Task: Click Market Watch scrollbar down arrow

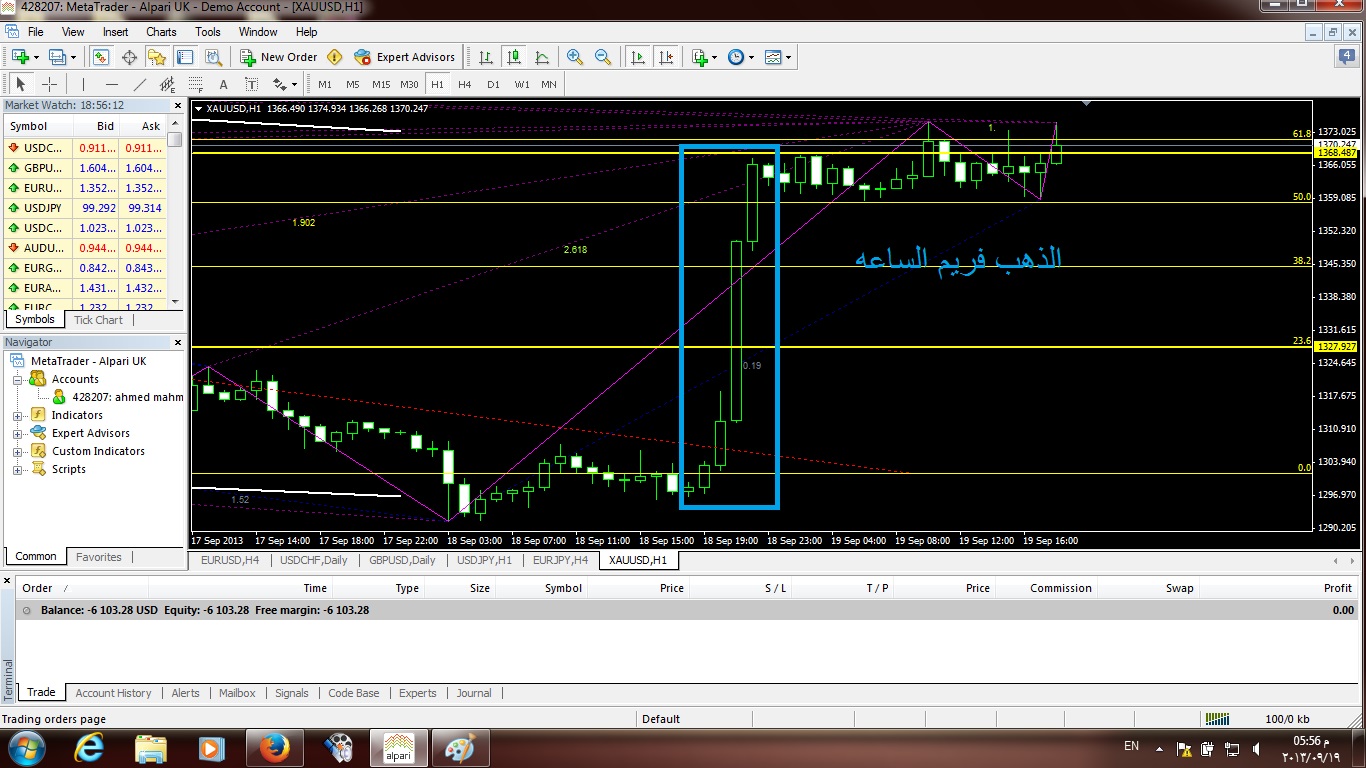Action: click(175, 301)
